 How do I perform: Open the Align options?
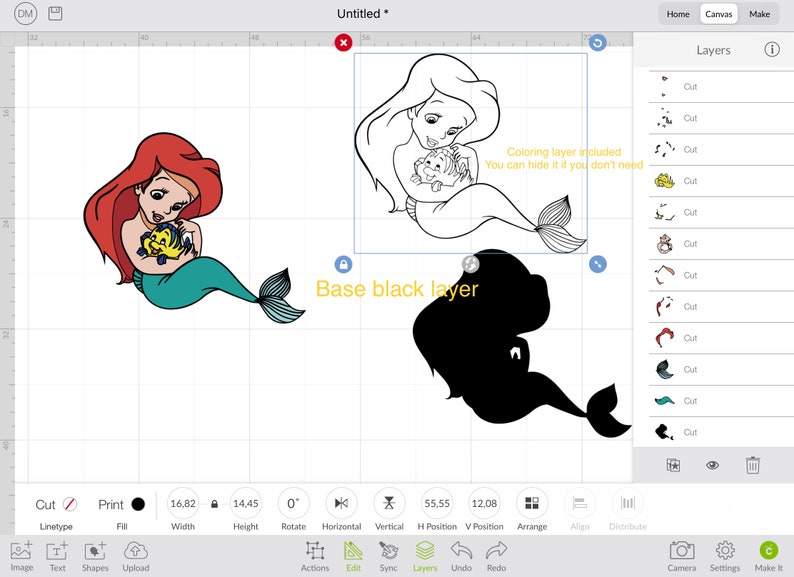point(580,504)
